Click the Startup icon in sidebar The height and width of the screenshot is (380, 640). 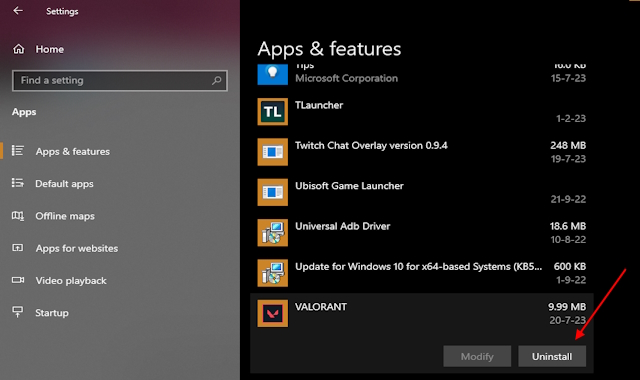click(x=18, y=312)
